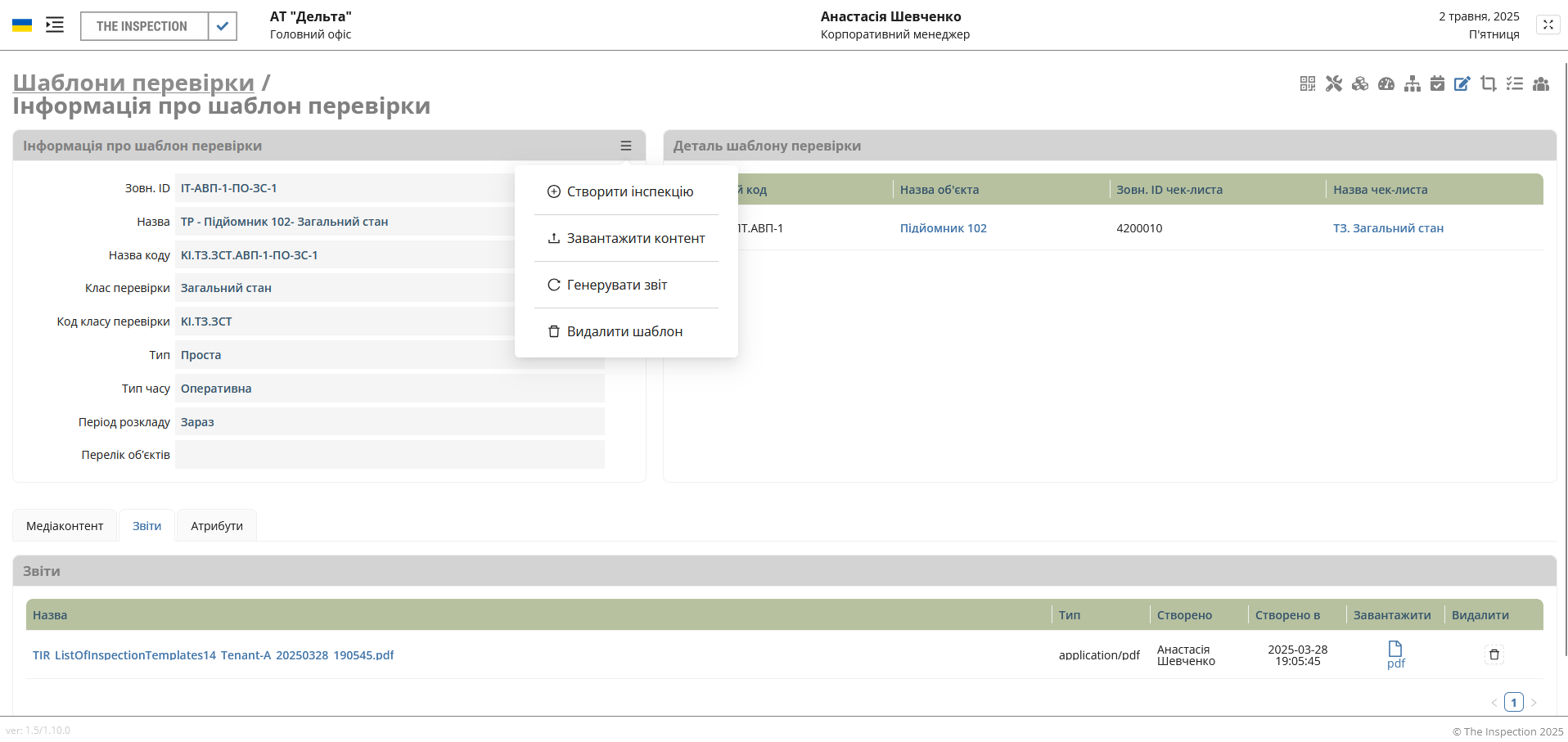Switch to the Медіаконтент tab
Image resolution: width=1568 pixels, height=742 pixels.
[x=65, y=526]
